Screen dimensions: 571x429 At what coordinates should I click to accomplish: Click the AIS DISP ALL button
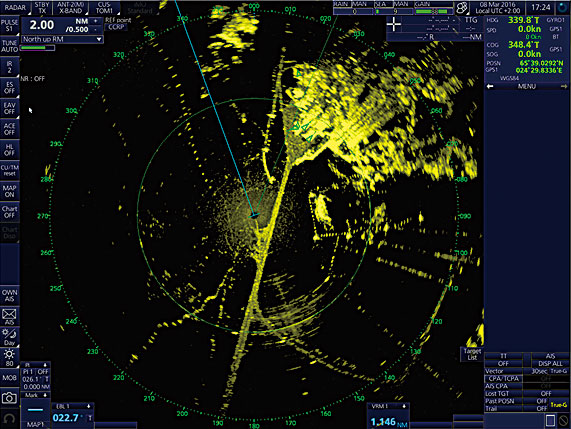[550, 360]
